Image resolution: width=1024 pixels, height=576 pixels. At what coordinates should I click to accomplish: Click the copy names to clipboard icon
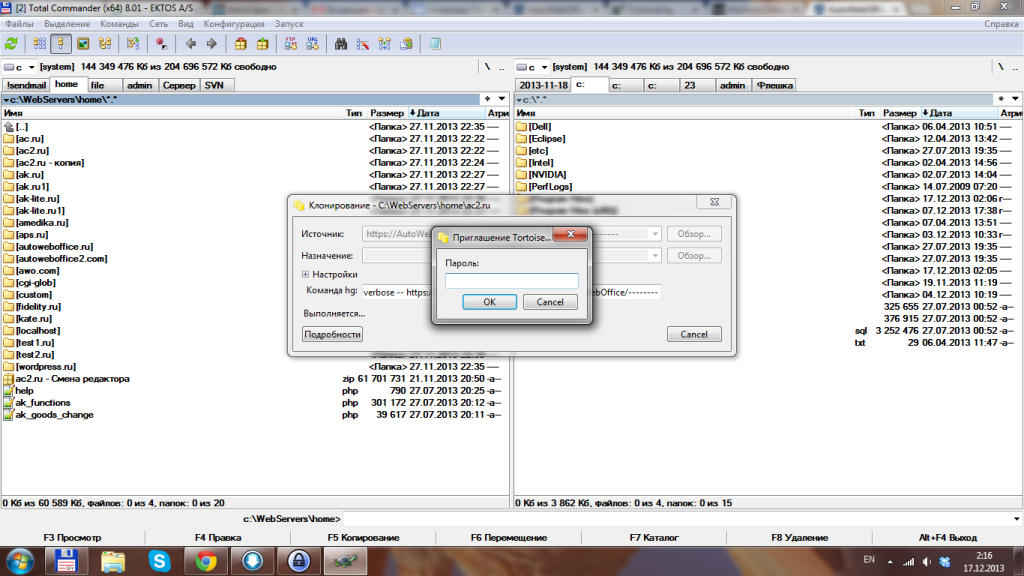pos(406,44)
